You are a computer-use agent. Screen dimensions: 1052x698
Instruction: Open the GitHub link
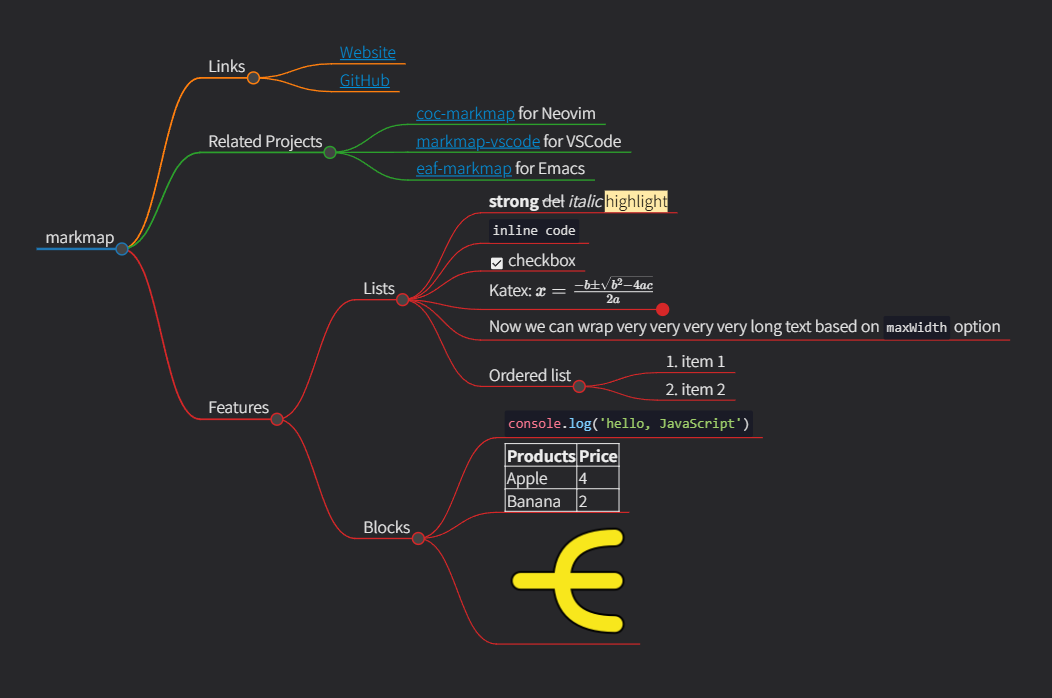tap(365, 80)
